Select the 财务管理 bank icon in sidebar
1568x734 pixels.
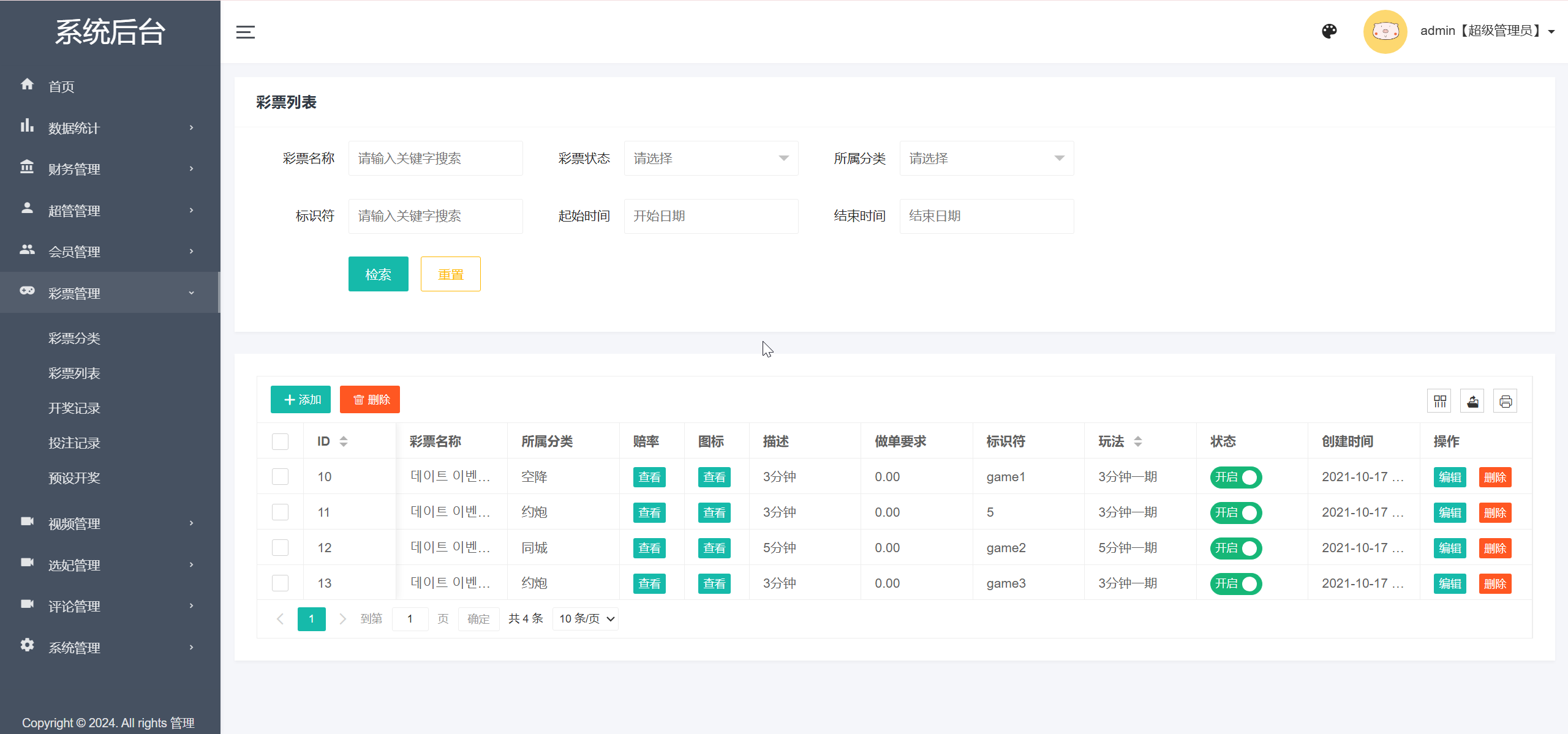(x=28, y=168)
